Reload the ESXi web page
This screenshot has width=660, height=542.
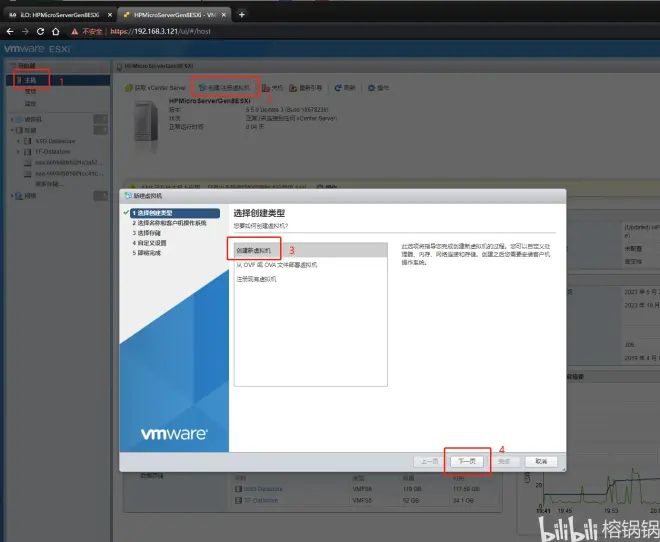click(40, 31)
